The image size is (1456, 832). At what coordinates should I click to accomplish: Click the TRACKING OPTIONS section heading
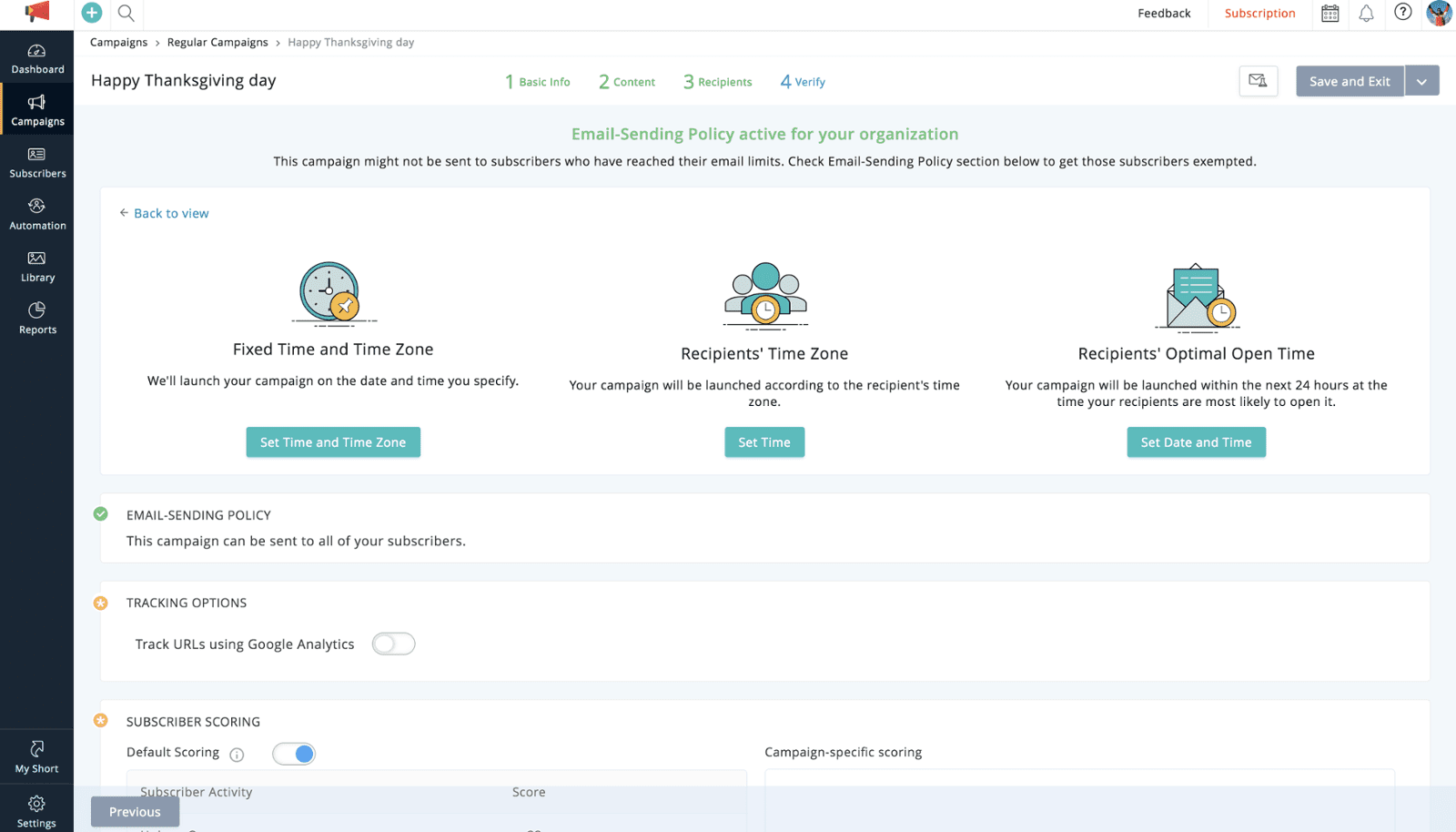(187, 603)
